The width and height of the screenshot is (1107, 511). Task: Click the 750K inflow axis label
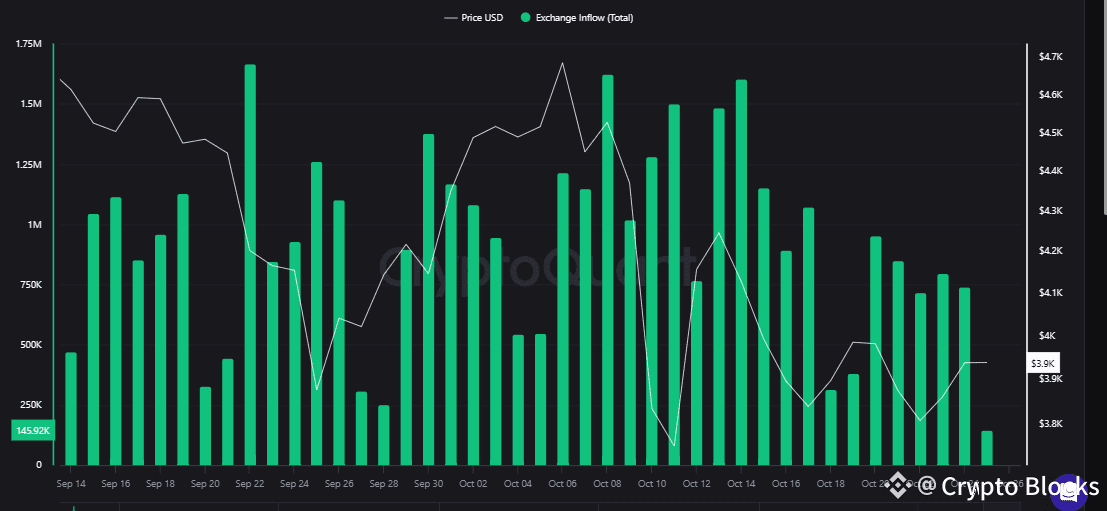[31, 284]
